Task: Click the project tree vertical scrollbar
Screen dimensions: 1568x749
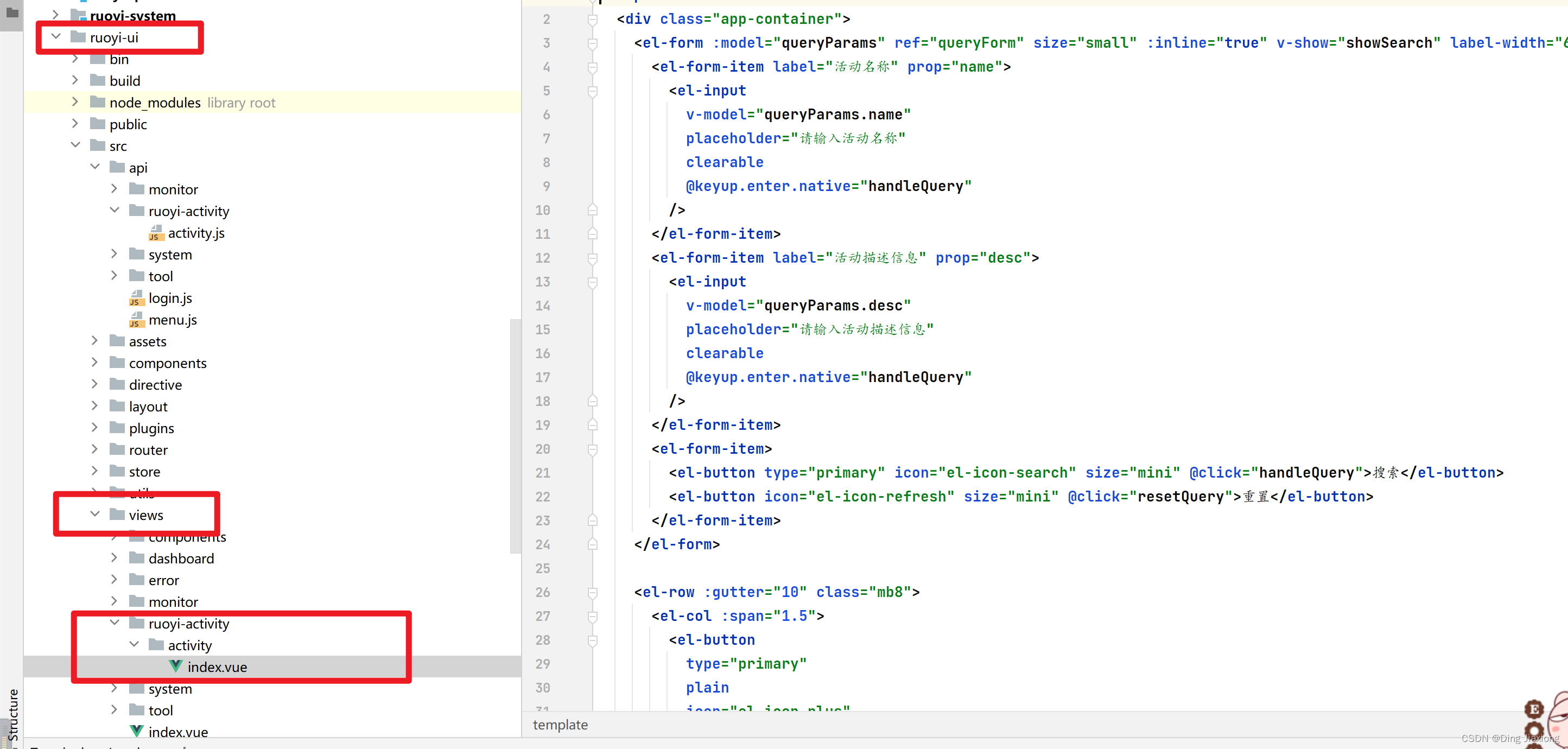Action: tap(515, 435)
